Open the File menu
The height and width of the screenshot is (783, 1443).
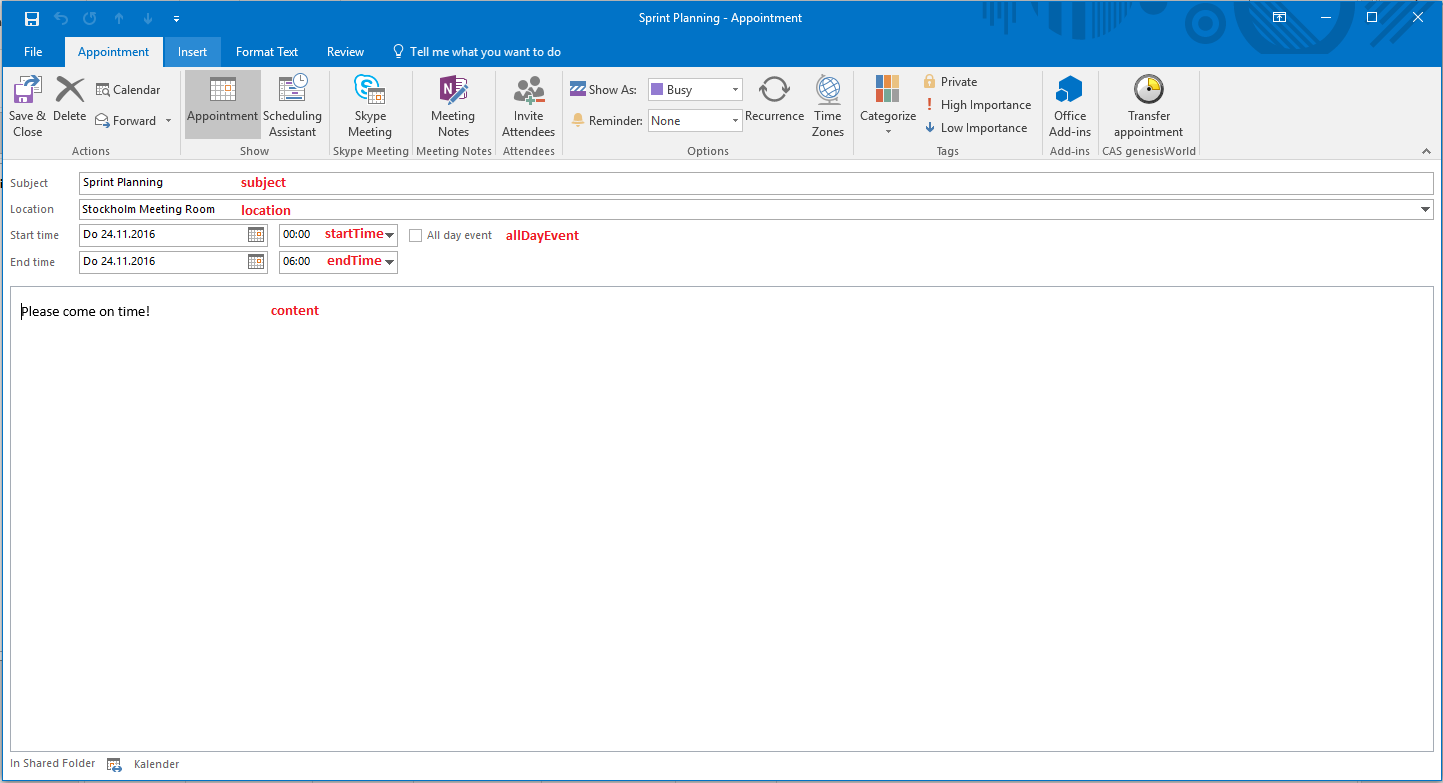point(33,51)
